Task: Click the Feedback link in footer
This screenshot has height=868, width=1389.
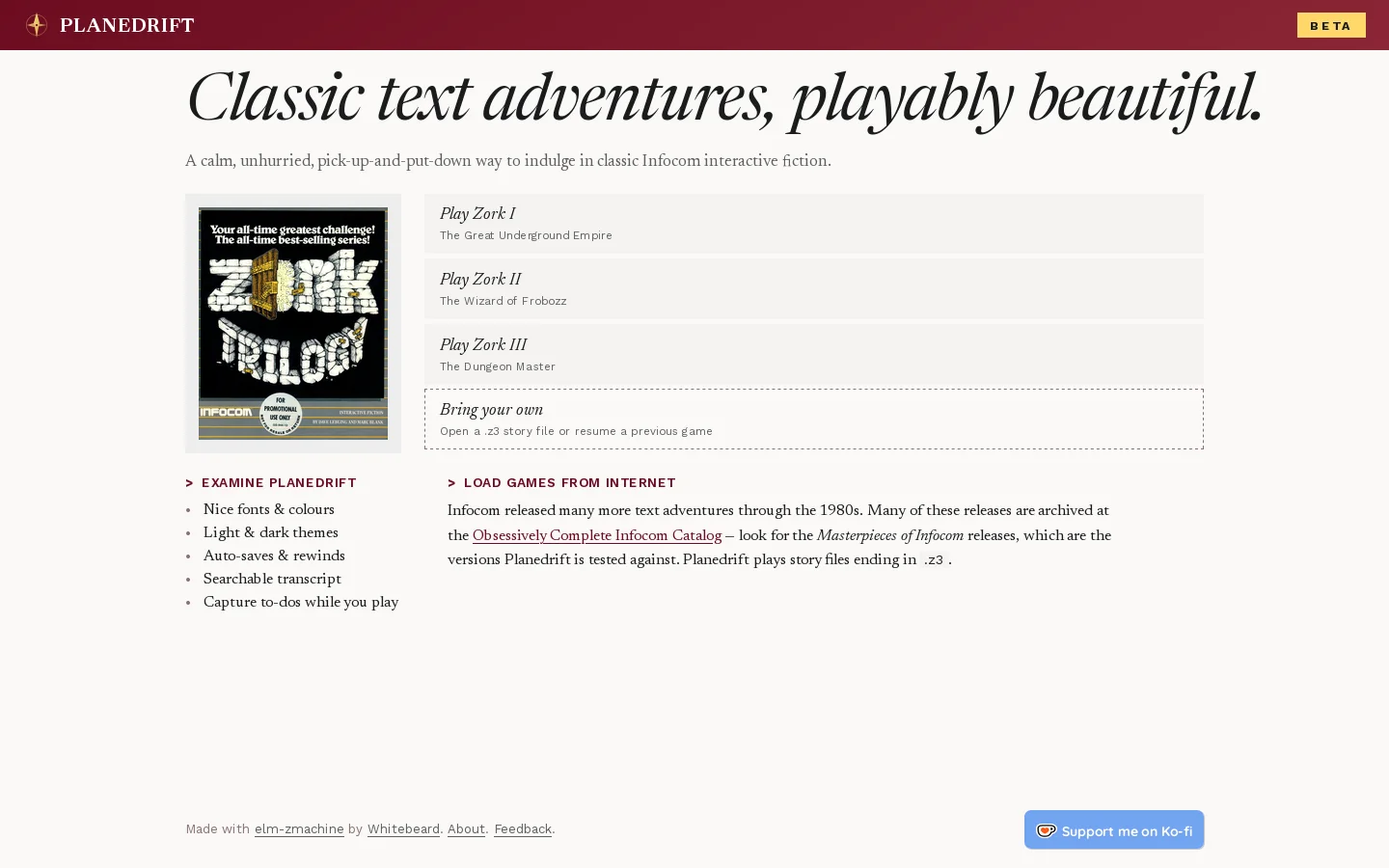Action: coord(523,828)
